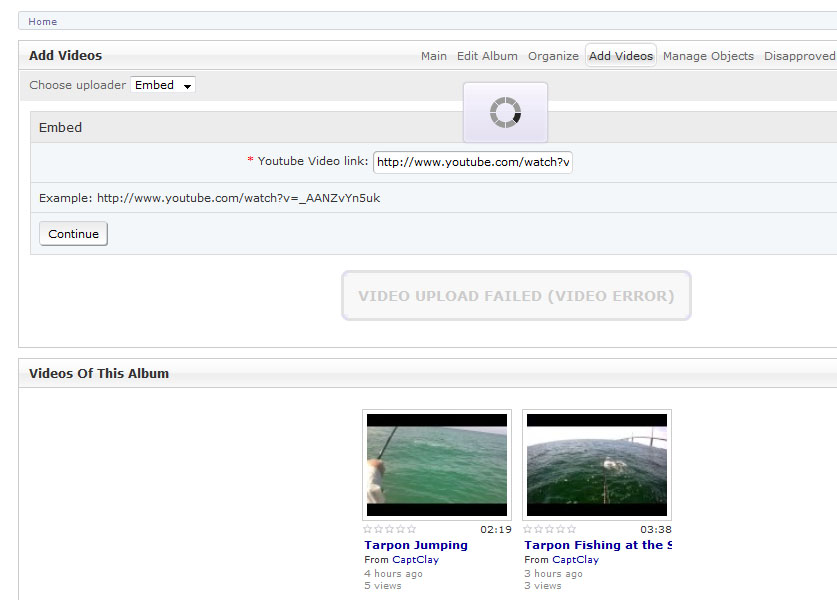Image resolution: width=837 pixels, height=600 pixels.
Task: Click the 03:38 duration label
Action: [656, 530]
